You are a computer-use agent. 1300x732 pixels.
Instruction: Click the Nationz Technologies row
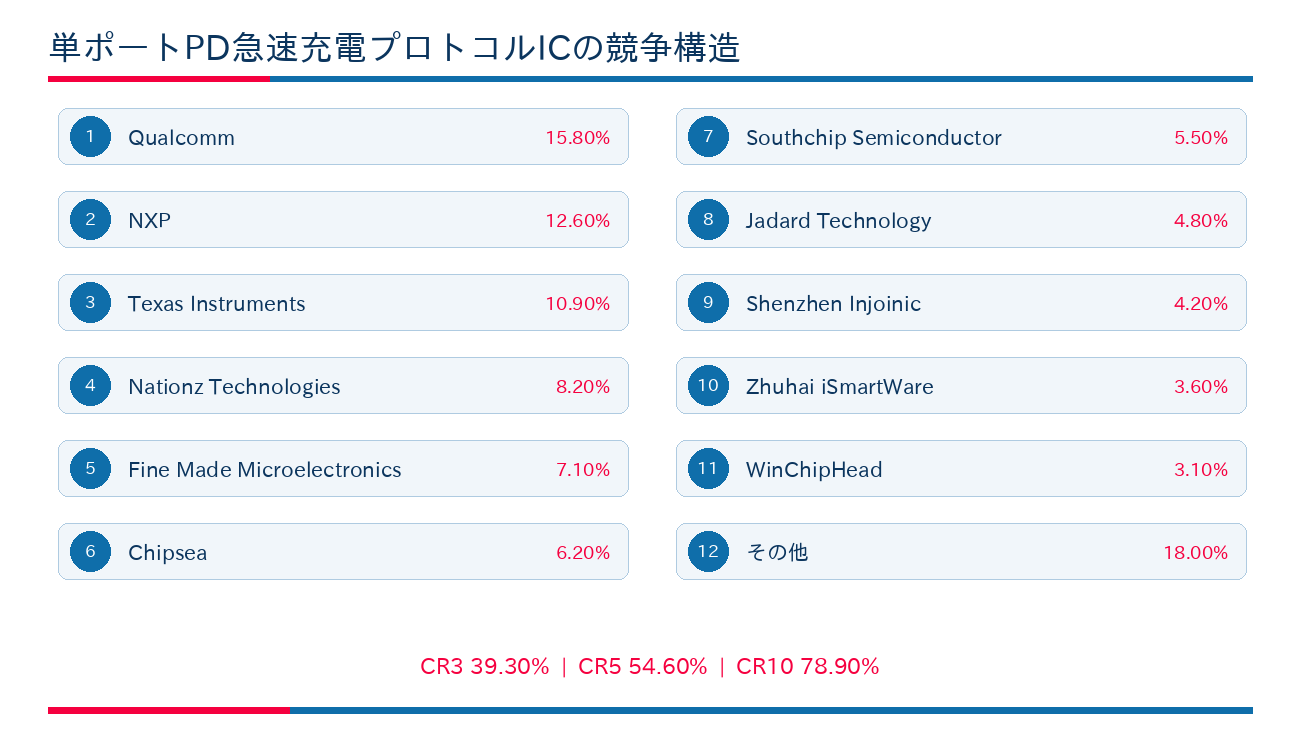click(x=343, y=386)
